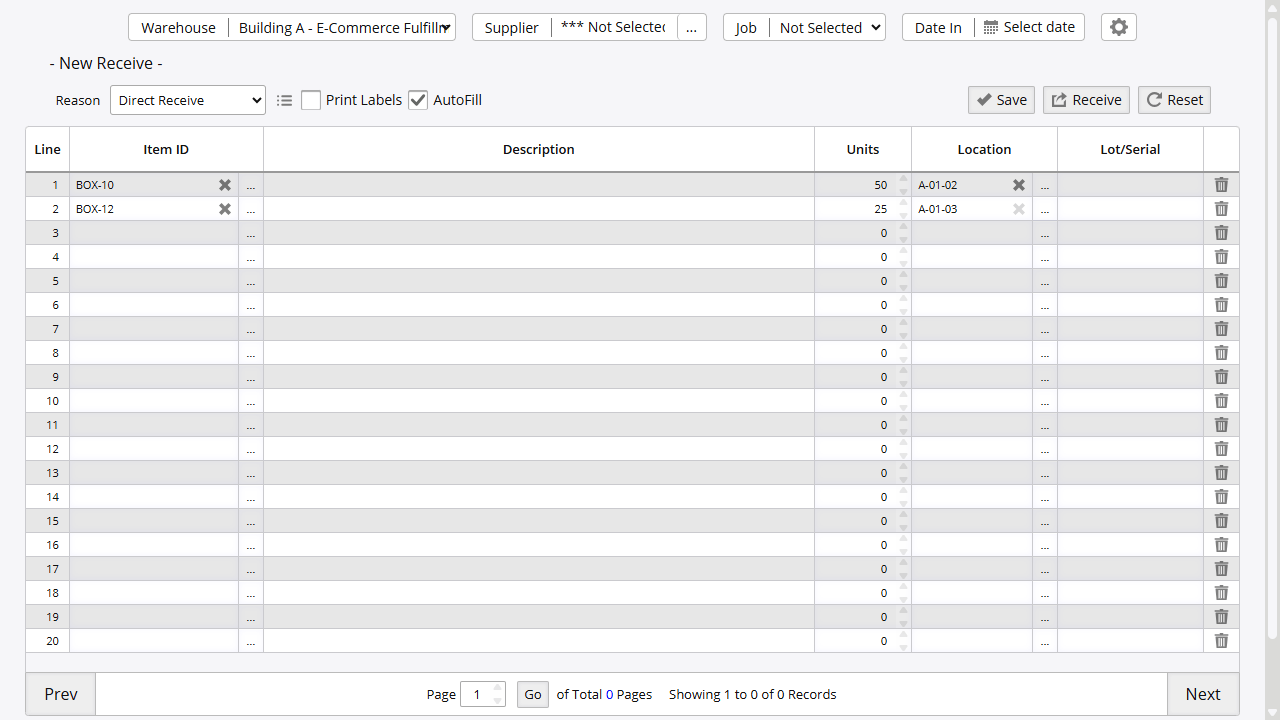Clear the BOX-10 Item ID with the X icon

point(225,184)
